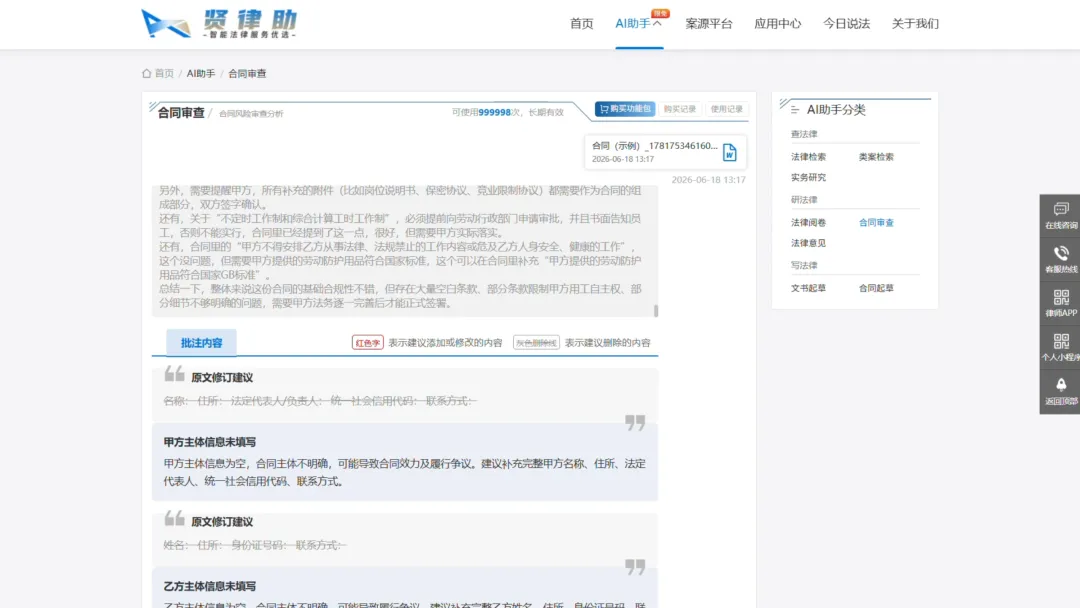Open 今日说法 in top navigation
The width and height of the screenshot is (1080, 608).
[x=847, y=23]
